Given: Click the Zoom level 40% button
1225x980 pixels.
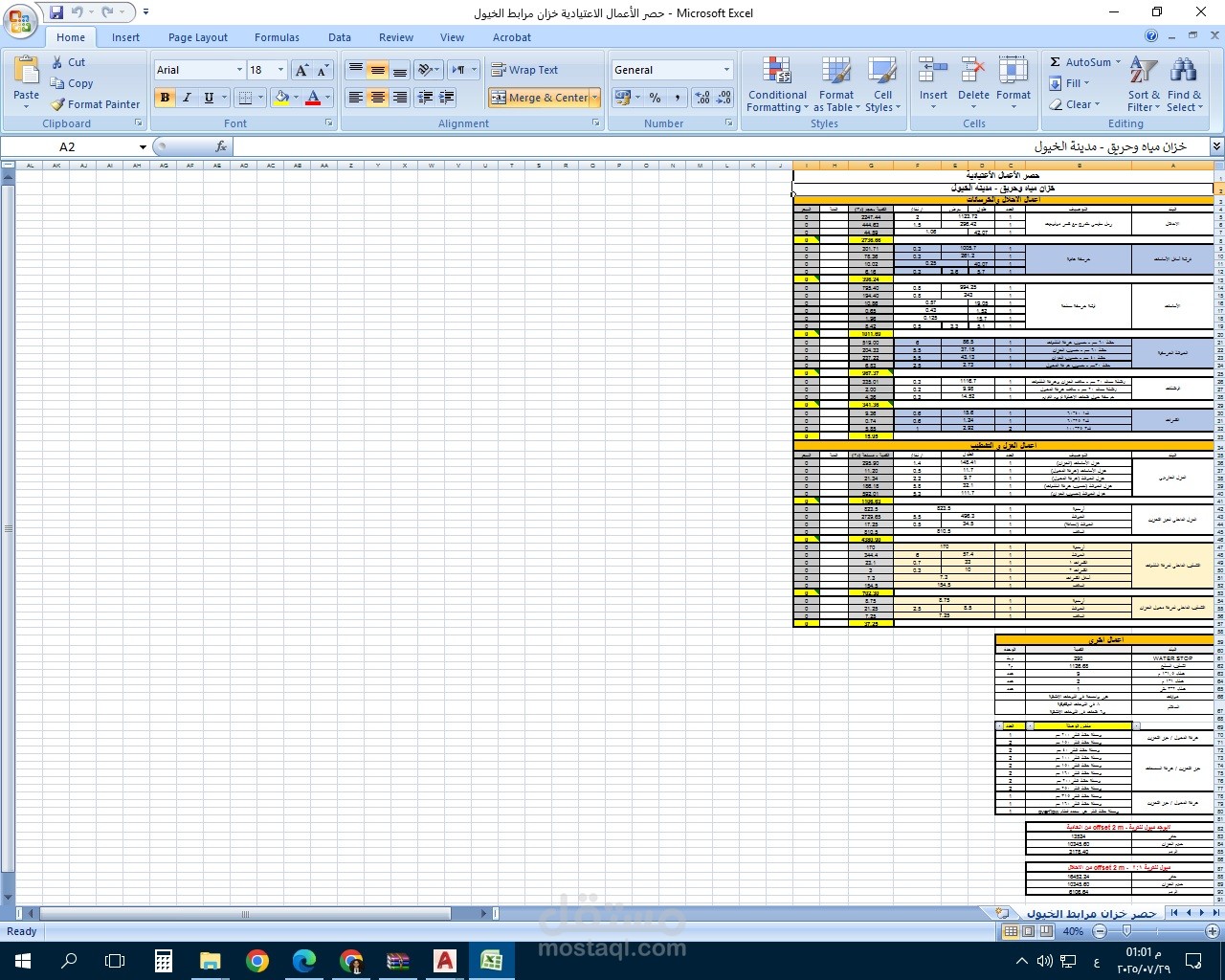Looking at the screenshot, I should coord(1073,931).
